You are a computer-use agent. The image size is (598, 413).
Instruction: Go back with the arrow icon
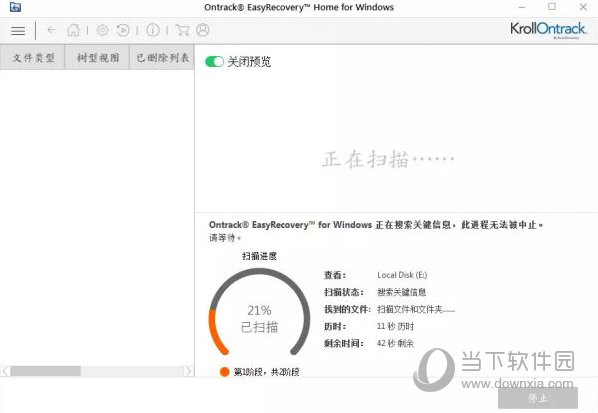coord(51,30)
